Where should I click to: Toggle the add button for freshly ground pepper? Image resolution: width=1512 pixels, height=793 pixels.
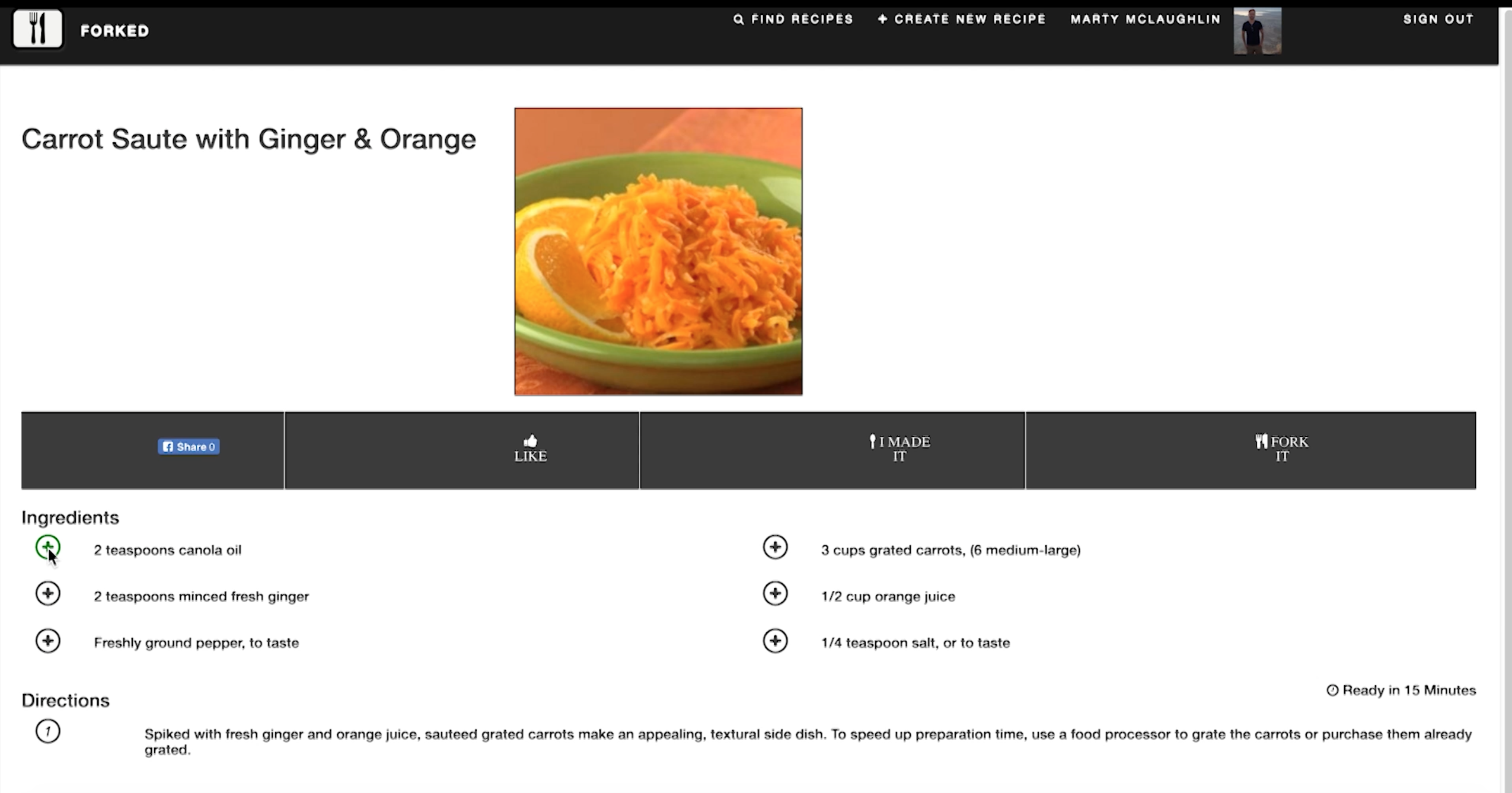[x=47, y=640]
